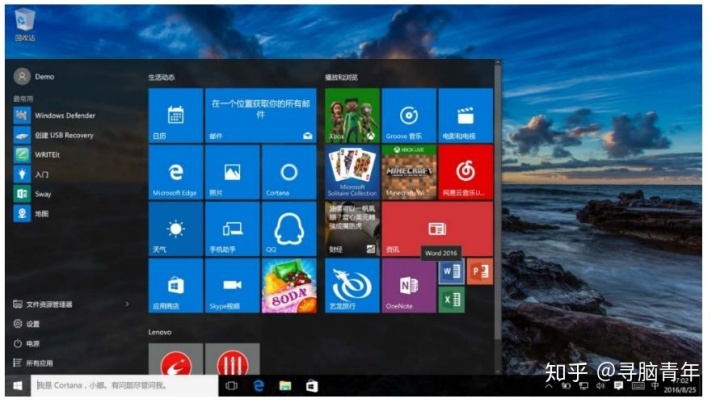Open the Skype video tile
The height and width of the screenshot is (403, 720).
pos(232,285)
